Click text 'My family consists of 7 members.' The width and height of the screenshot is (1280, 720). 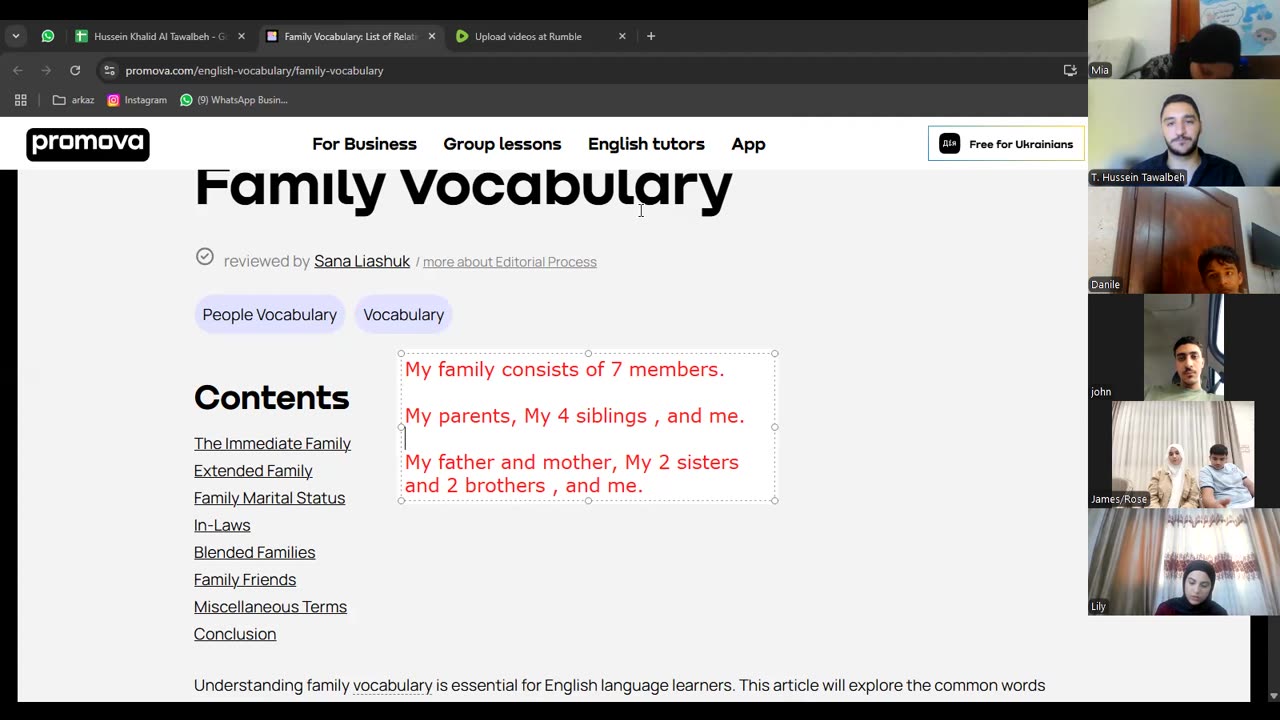point(564,370)
